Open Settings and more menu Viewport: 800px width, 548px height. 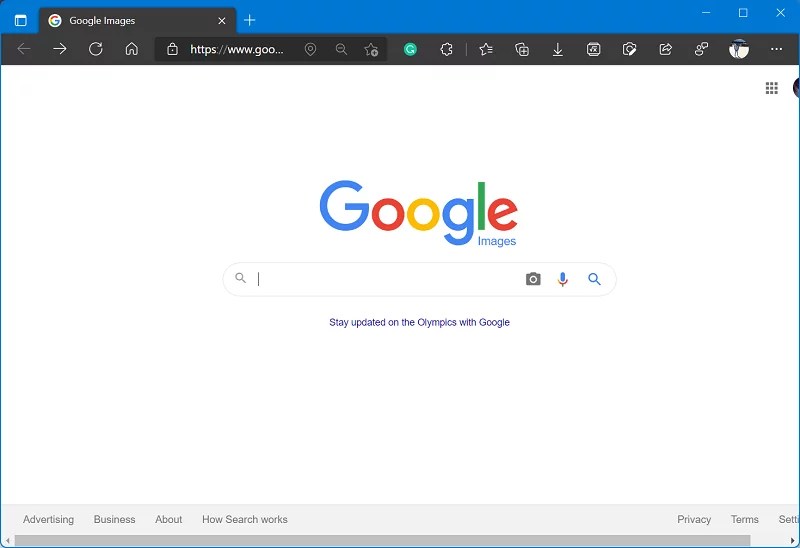click(x=777, y=49)
